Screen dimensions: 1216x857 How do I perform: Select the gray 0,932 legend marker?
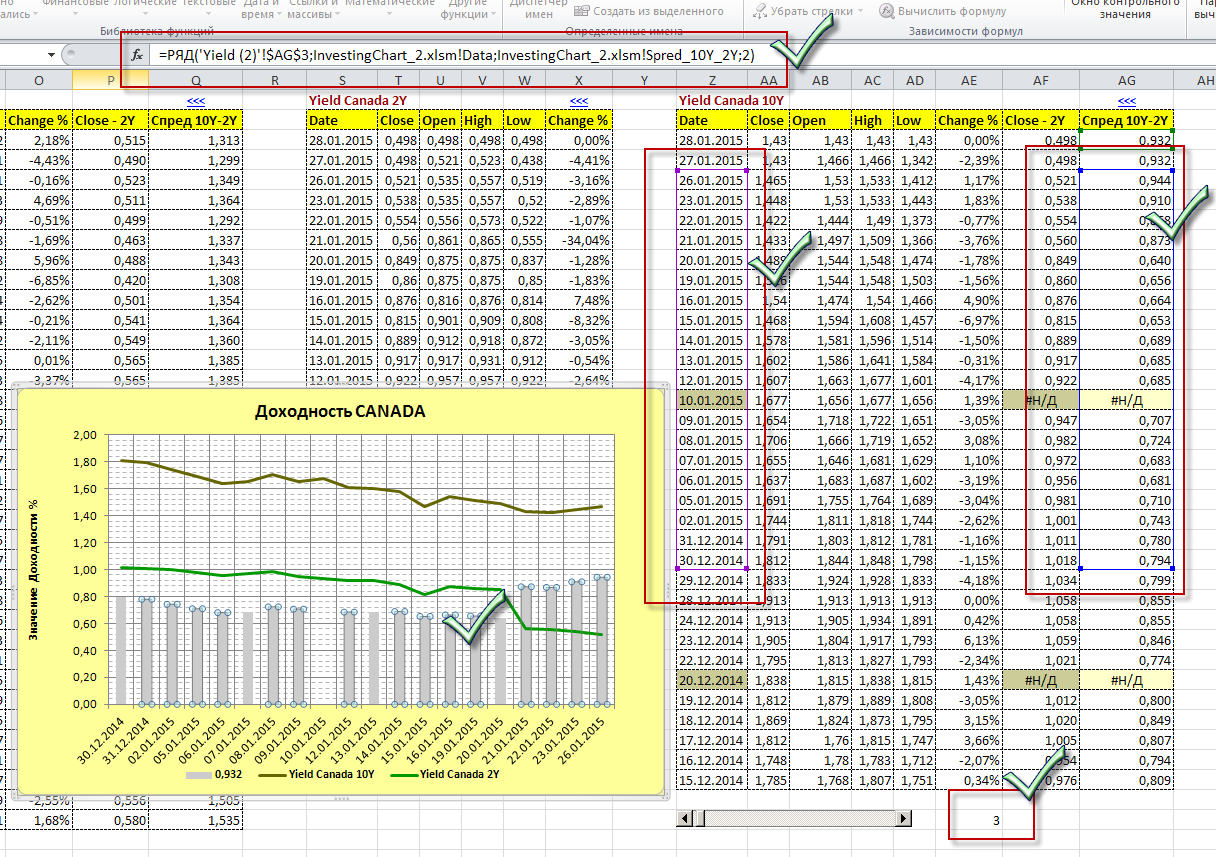coord(201,774)
